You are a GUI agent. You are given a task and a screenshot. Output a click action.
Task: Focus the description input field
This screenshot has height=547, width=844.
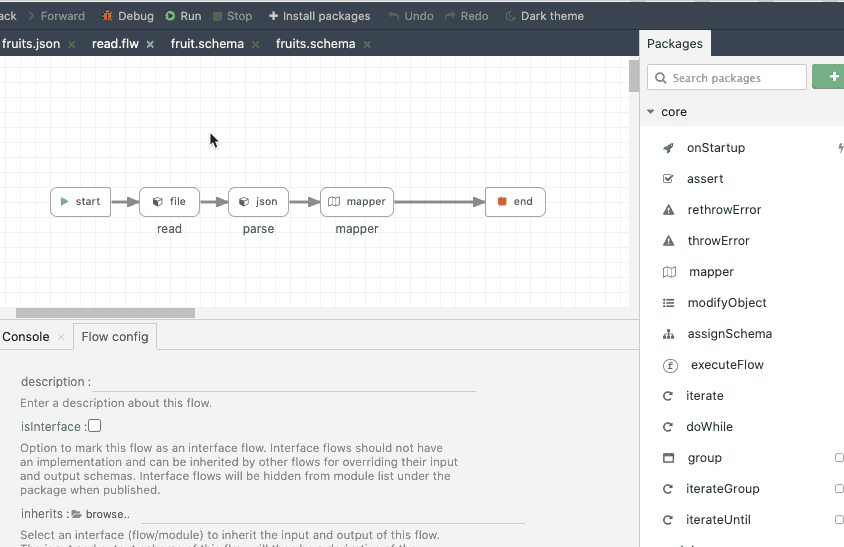284,382
